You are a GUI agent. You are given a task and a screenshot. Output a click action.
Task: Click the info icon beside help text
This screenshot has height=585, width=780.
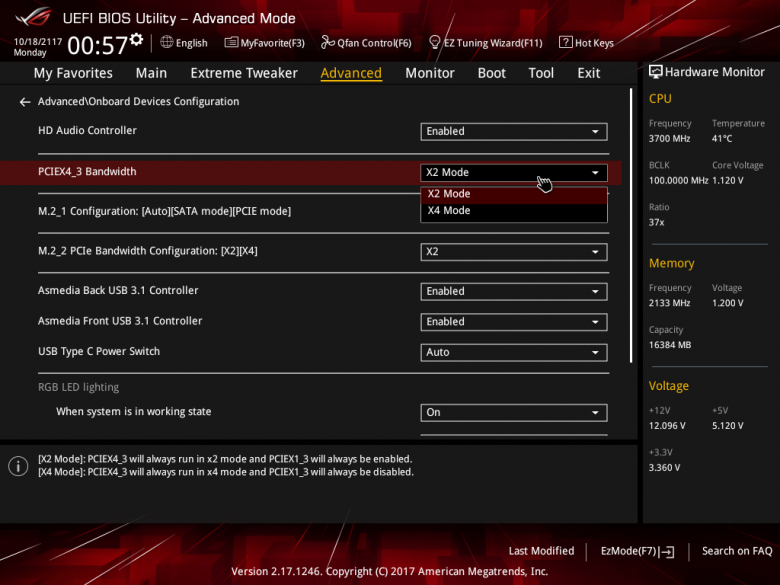[18, 466]
